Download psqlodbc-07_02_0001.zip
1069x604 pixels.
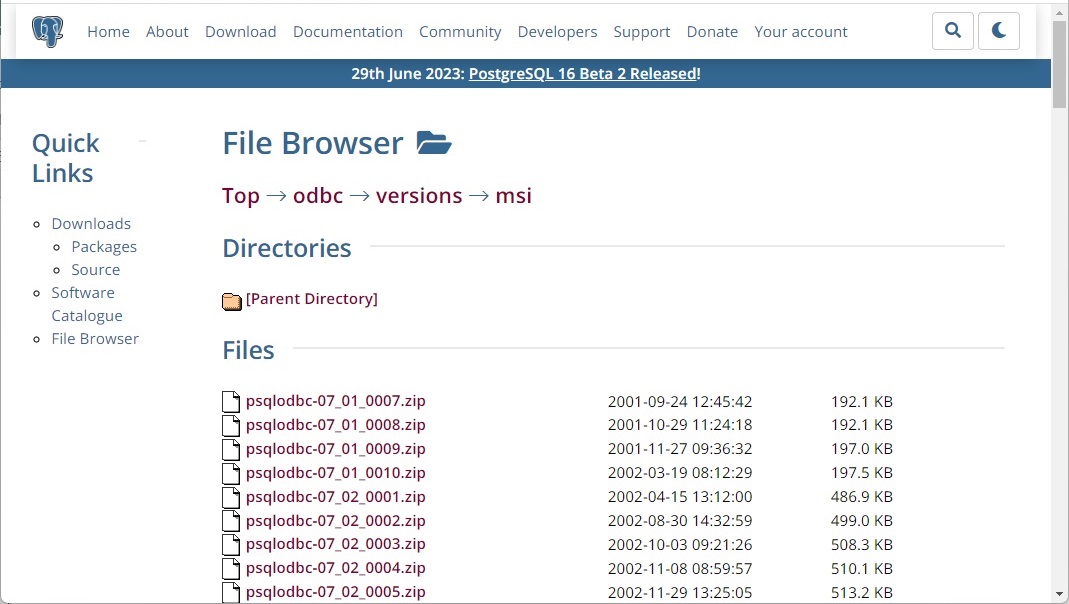tap(335, 496)
